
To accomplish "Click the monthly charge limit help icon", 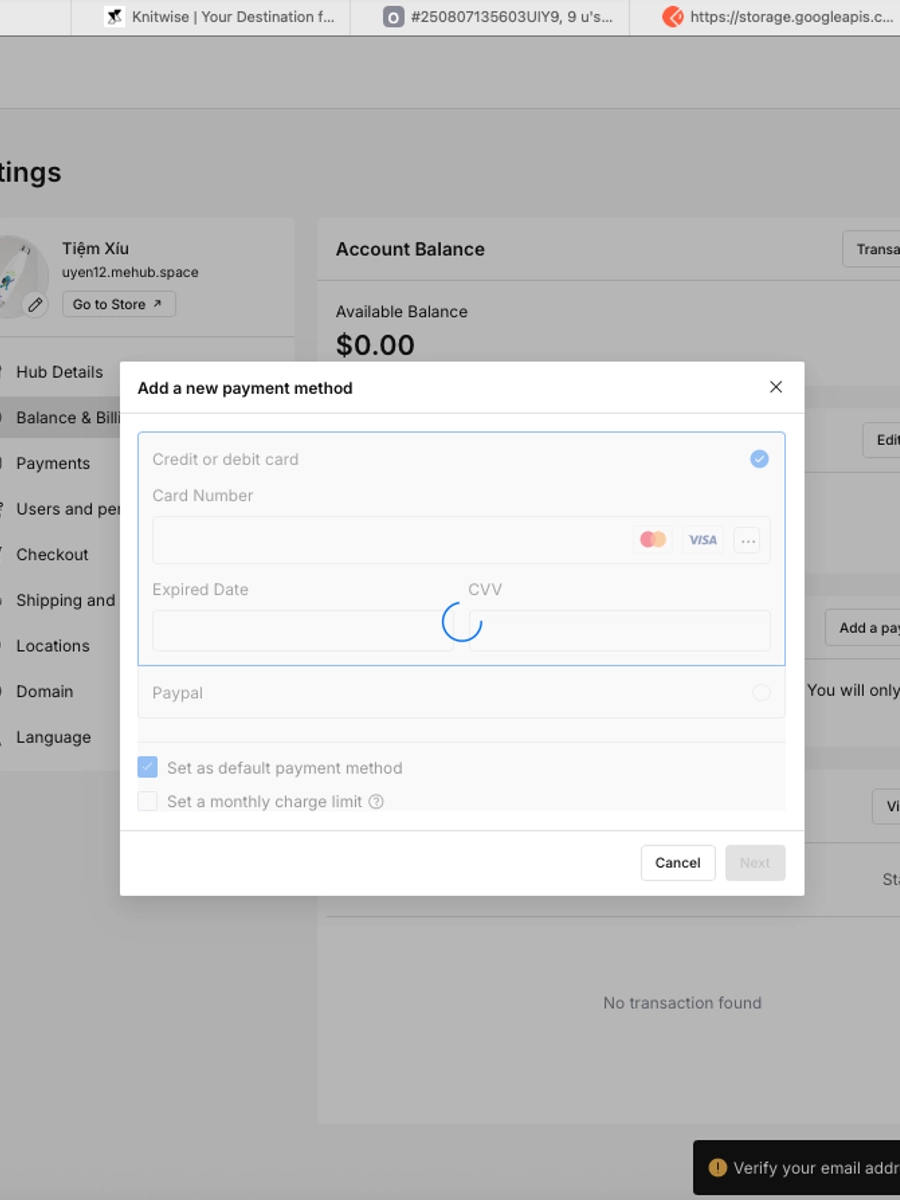I will [x=376, y=801].
